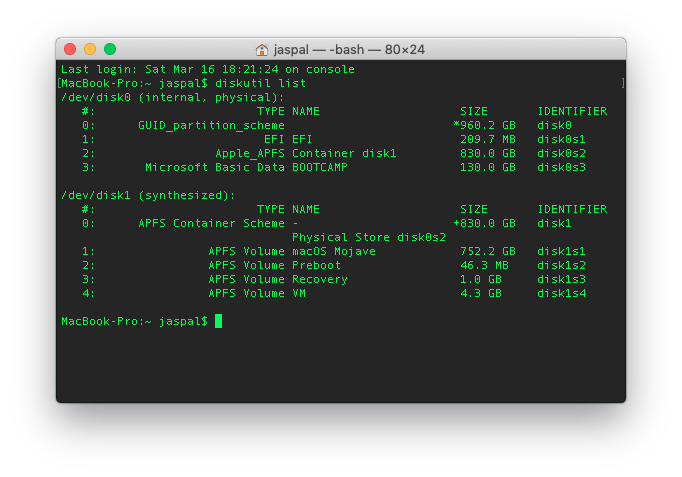Click the '209.7 MB' size value
The height and width of the screenshot is (477, 682).
488,139
